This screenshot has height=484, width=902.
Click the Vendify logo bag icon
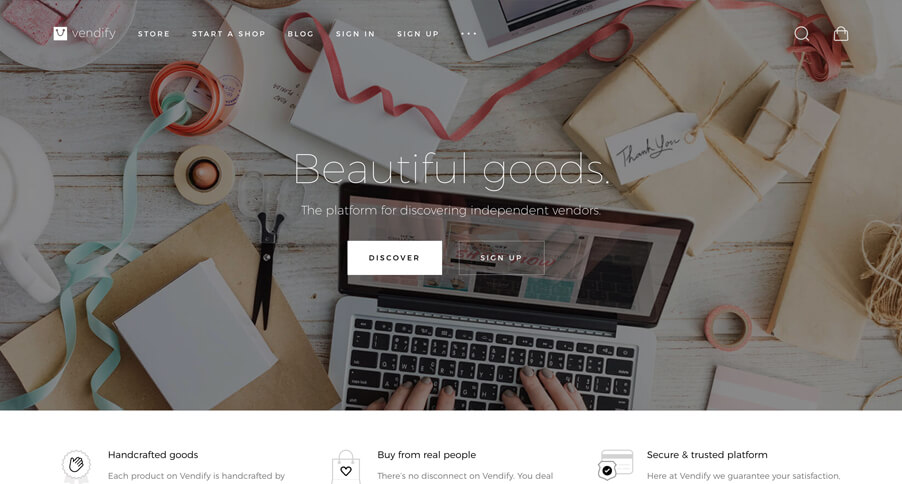[x=60, y=33]
